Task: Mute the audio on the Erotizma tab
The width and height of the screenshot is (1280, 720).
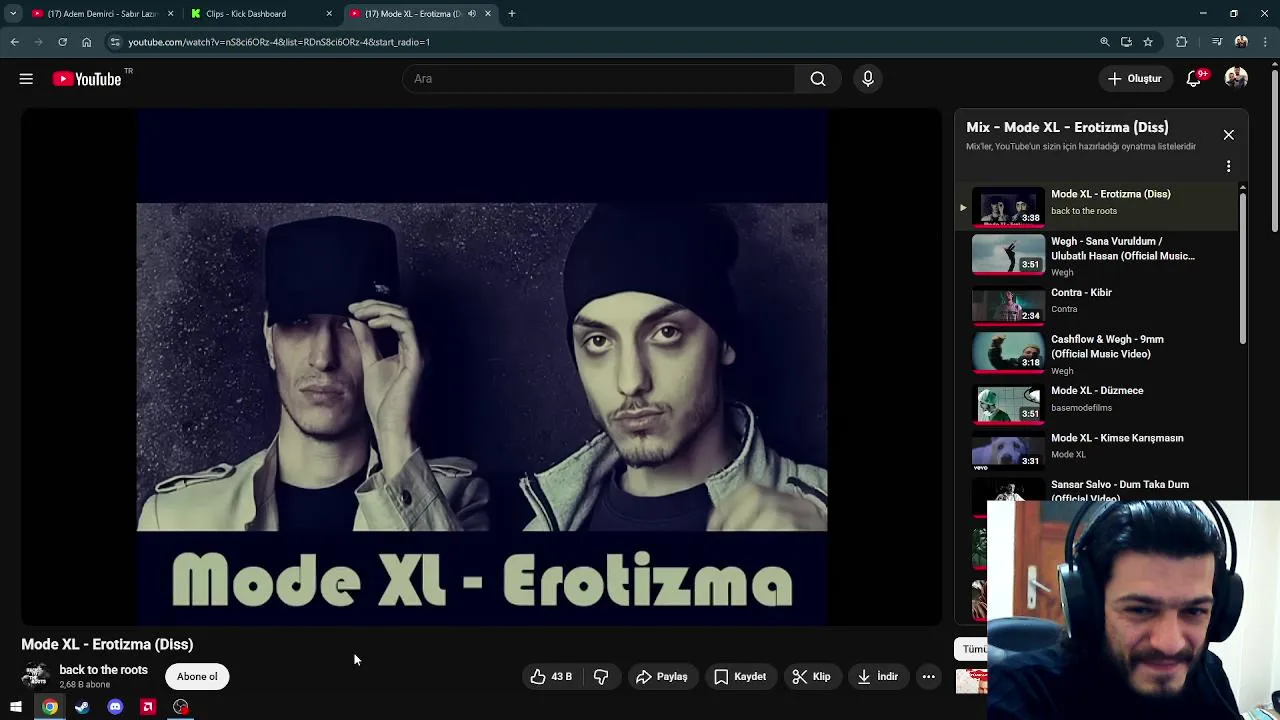Action: 472,14
